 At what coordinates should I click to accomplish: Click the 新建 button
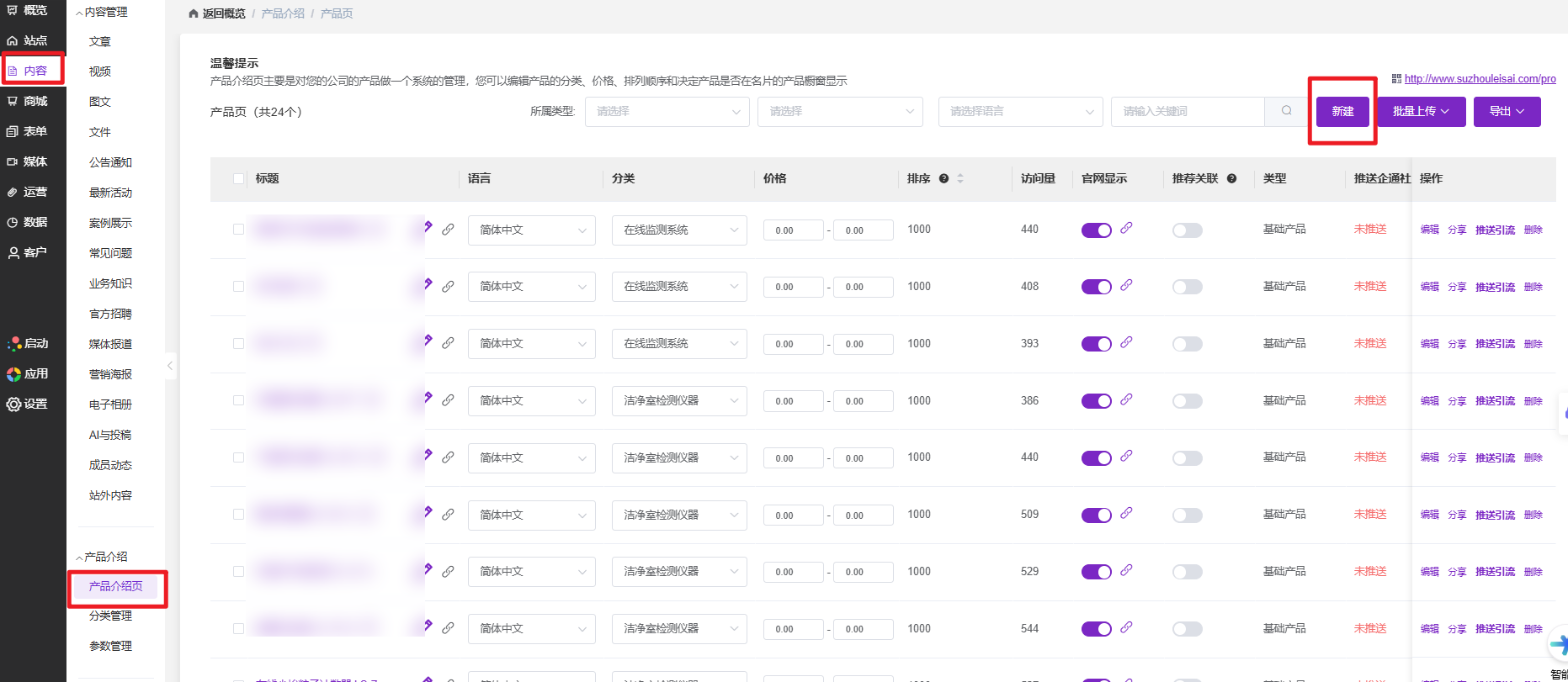pos(1342,112)
